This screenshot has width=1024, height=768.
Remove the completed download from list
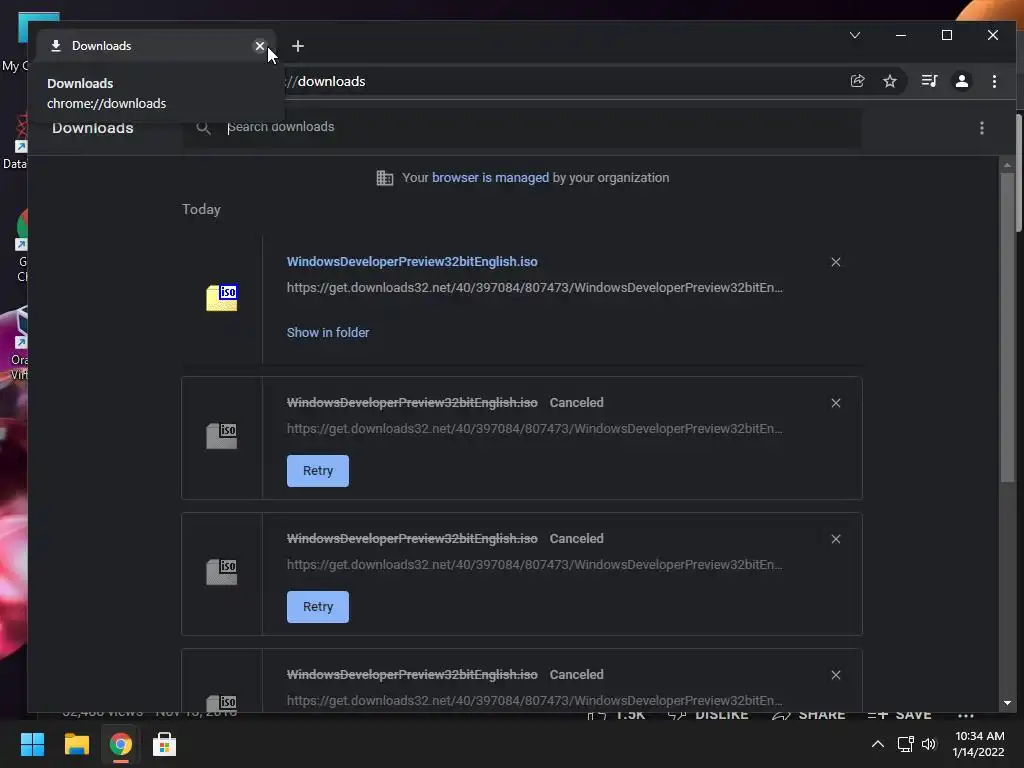835,262
